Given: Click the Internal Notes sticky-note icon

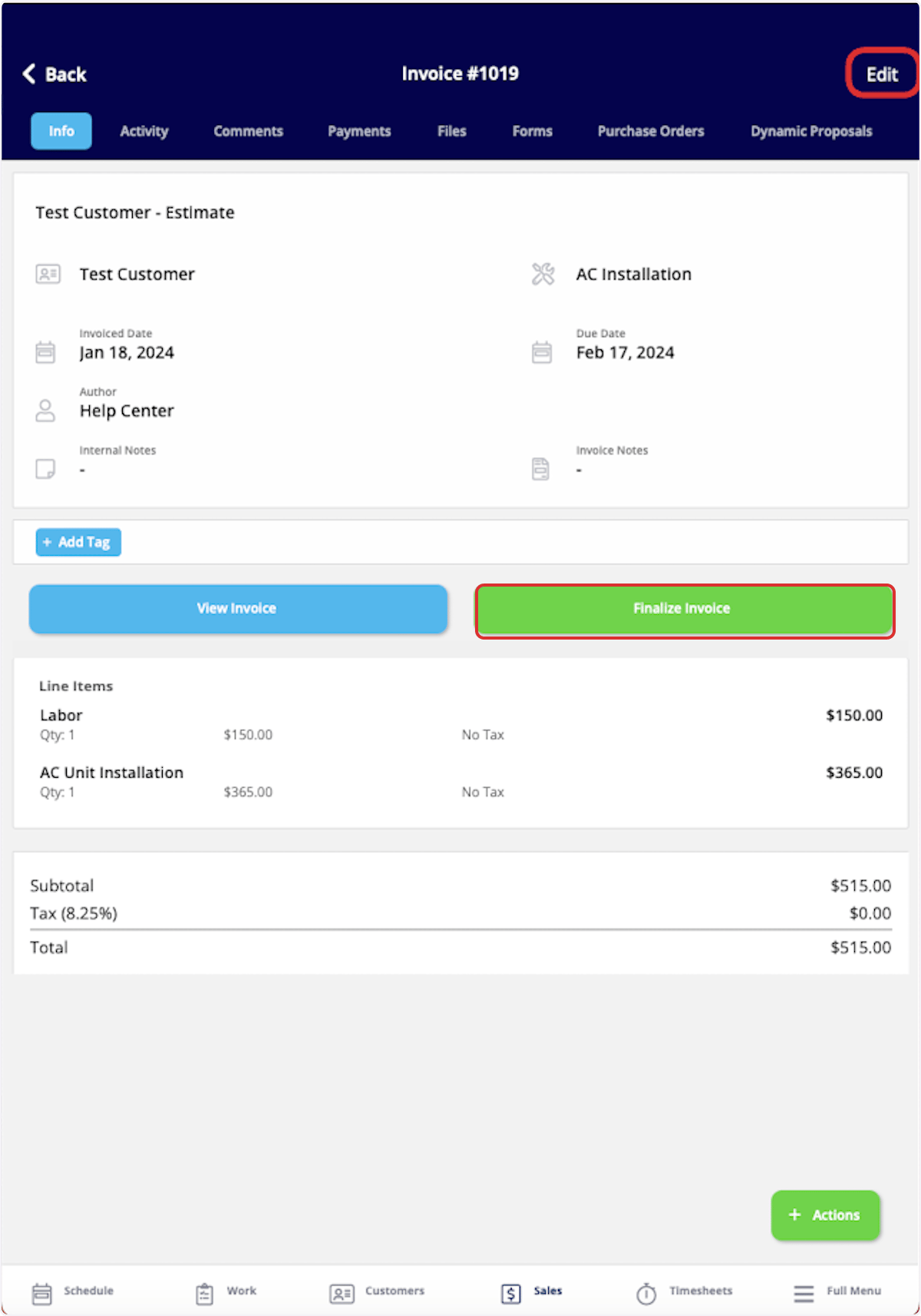Looking at the screenshot, I should [x=45, y=468].
